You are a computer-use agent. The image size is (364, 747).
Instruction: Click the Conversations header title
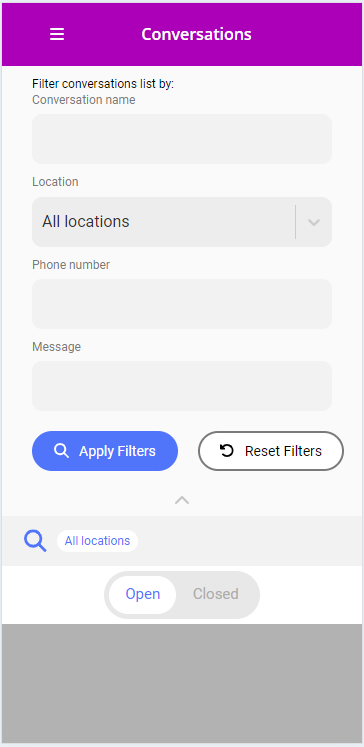[x=196, y=34]
